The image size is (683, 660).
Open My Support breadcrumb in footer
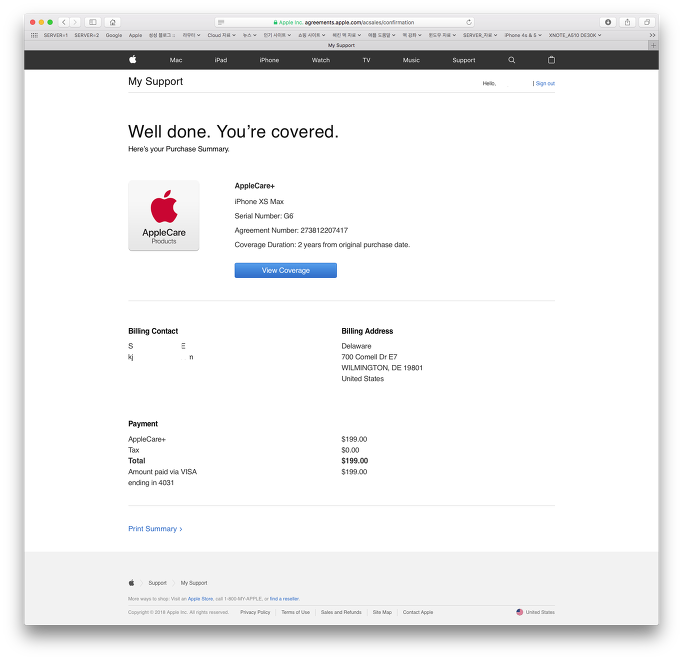pyautogui.click(x=194, y=583)
